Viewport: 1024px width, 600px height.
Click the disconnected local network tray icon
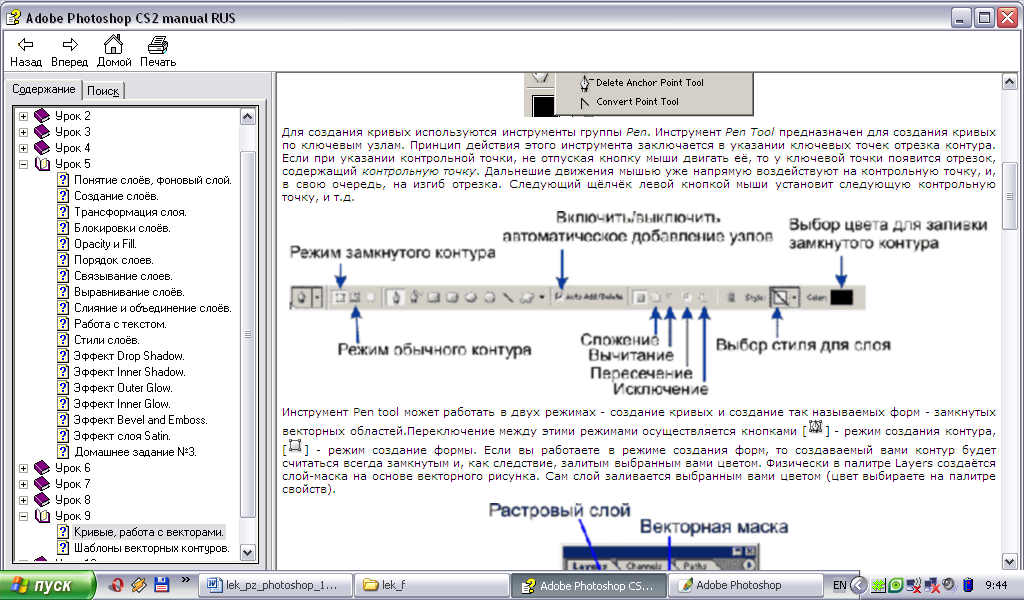932,585
